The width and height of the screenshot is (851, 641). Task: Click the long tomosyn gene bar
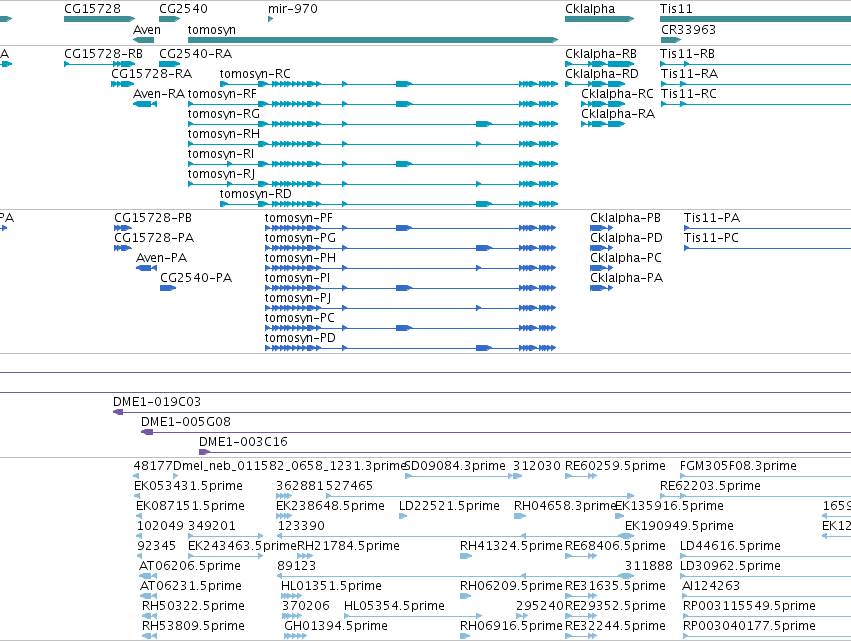click(373, 40)
